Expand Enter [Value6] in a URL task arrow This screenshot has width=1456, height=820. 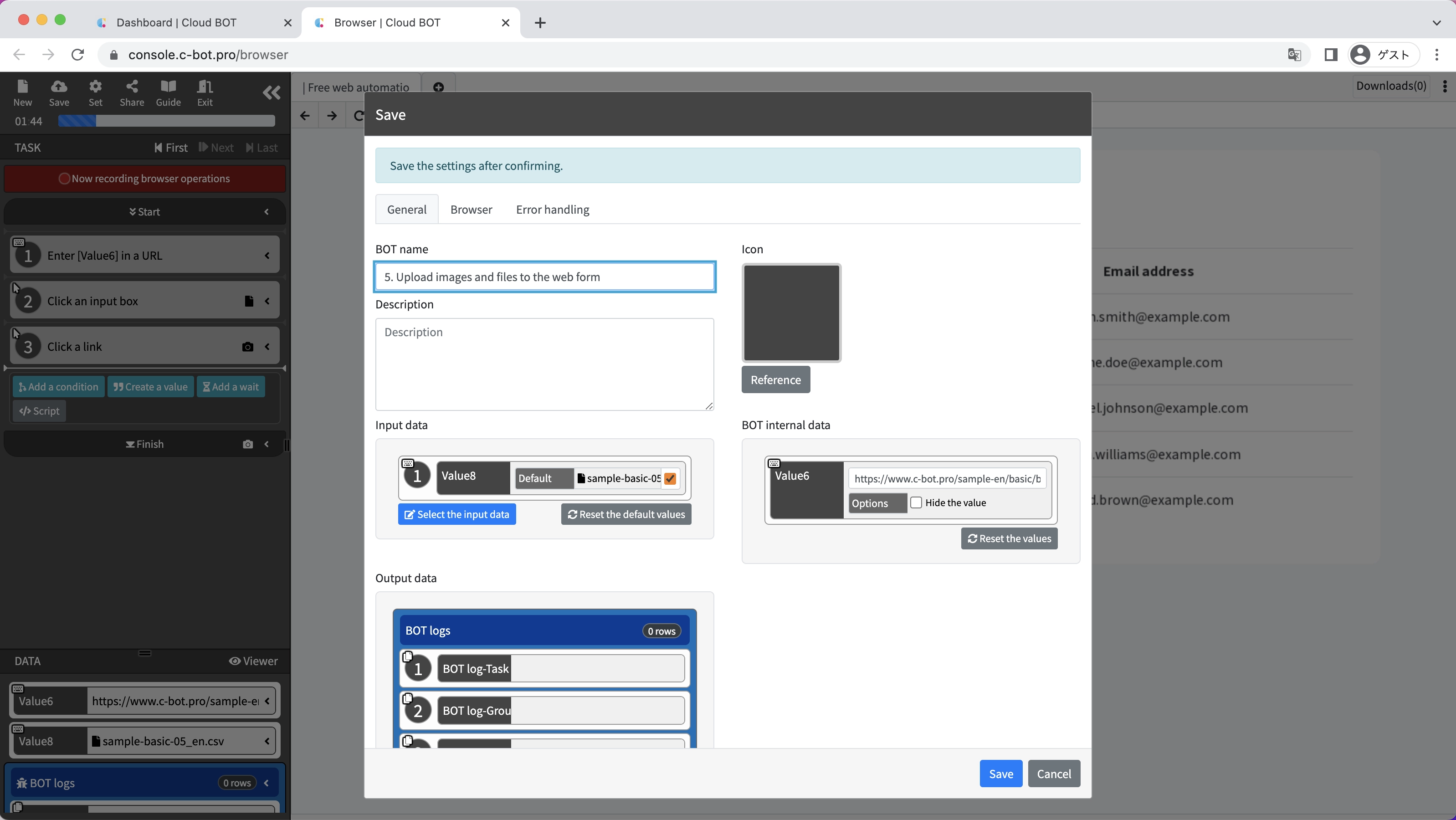(x=267, y=256)
